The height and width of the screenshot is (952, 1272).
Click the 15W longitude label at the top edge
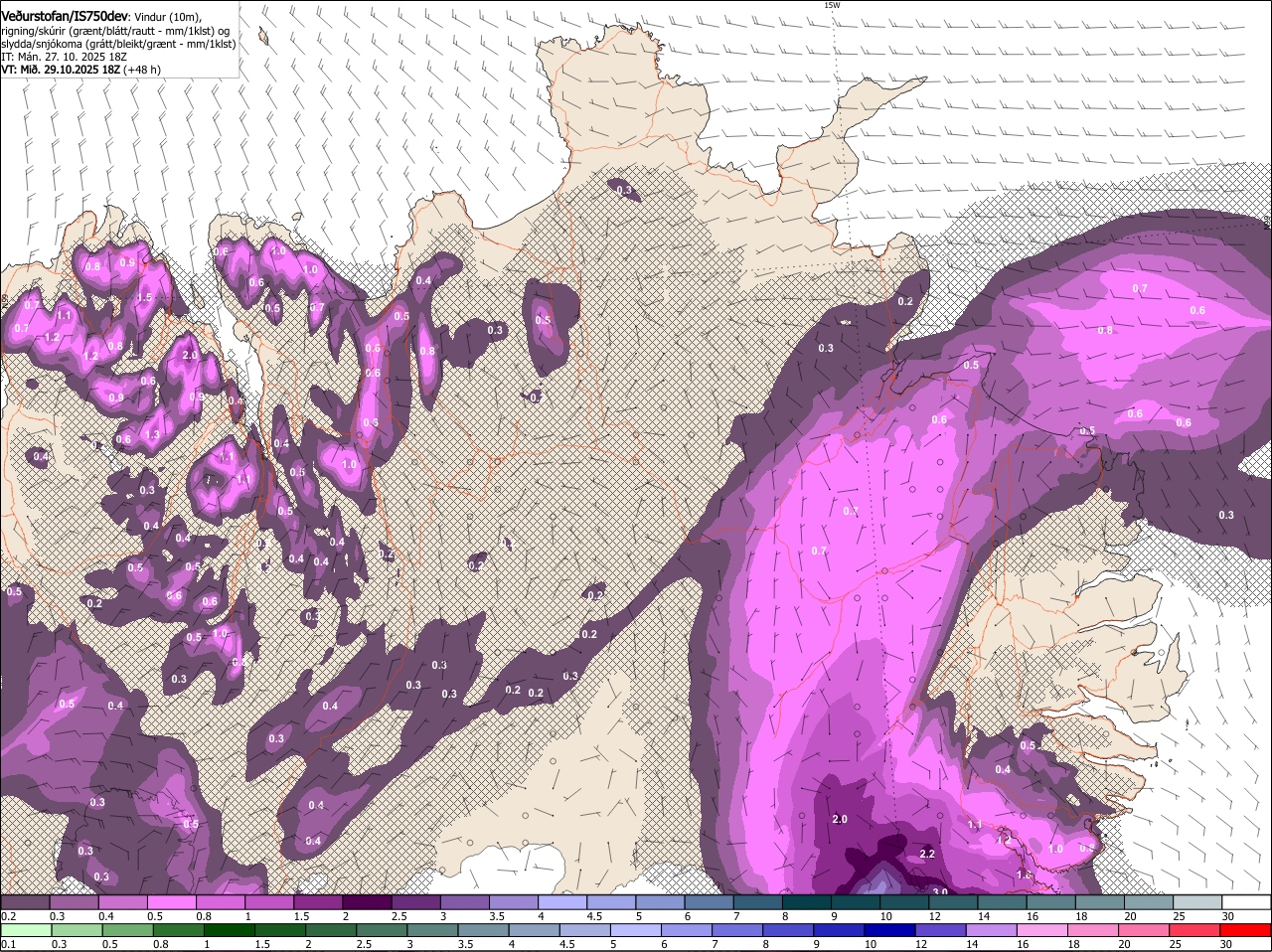pos(832,5)
